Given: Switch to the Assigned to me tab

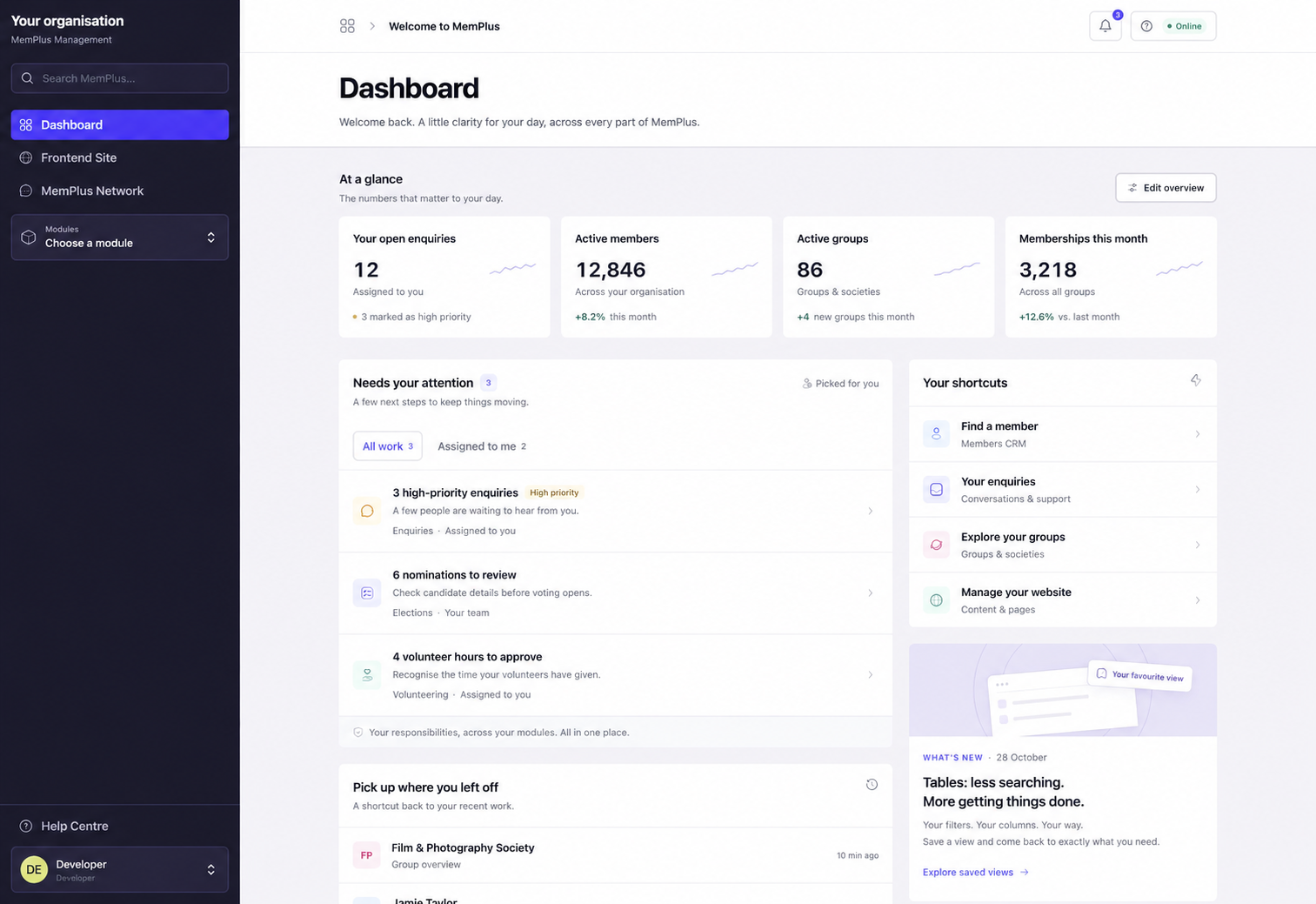Looking at the screenshot, I should tap(482, 445).
